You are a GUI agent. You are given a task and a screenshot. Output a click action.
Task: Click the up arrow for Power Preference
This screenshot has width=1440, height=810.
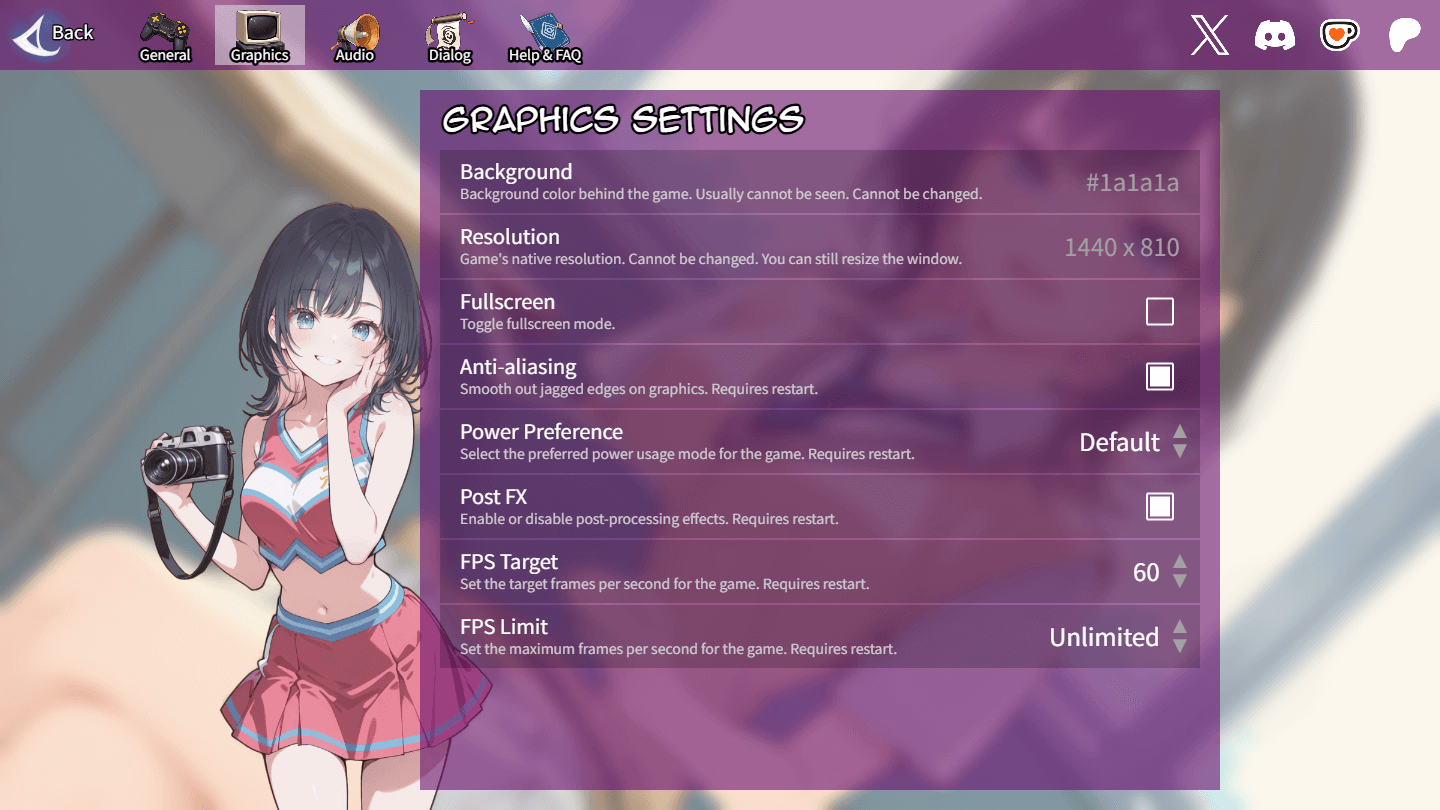pos(1180,432)
